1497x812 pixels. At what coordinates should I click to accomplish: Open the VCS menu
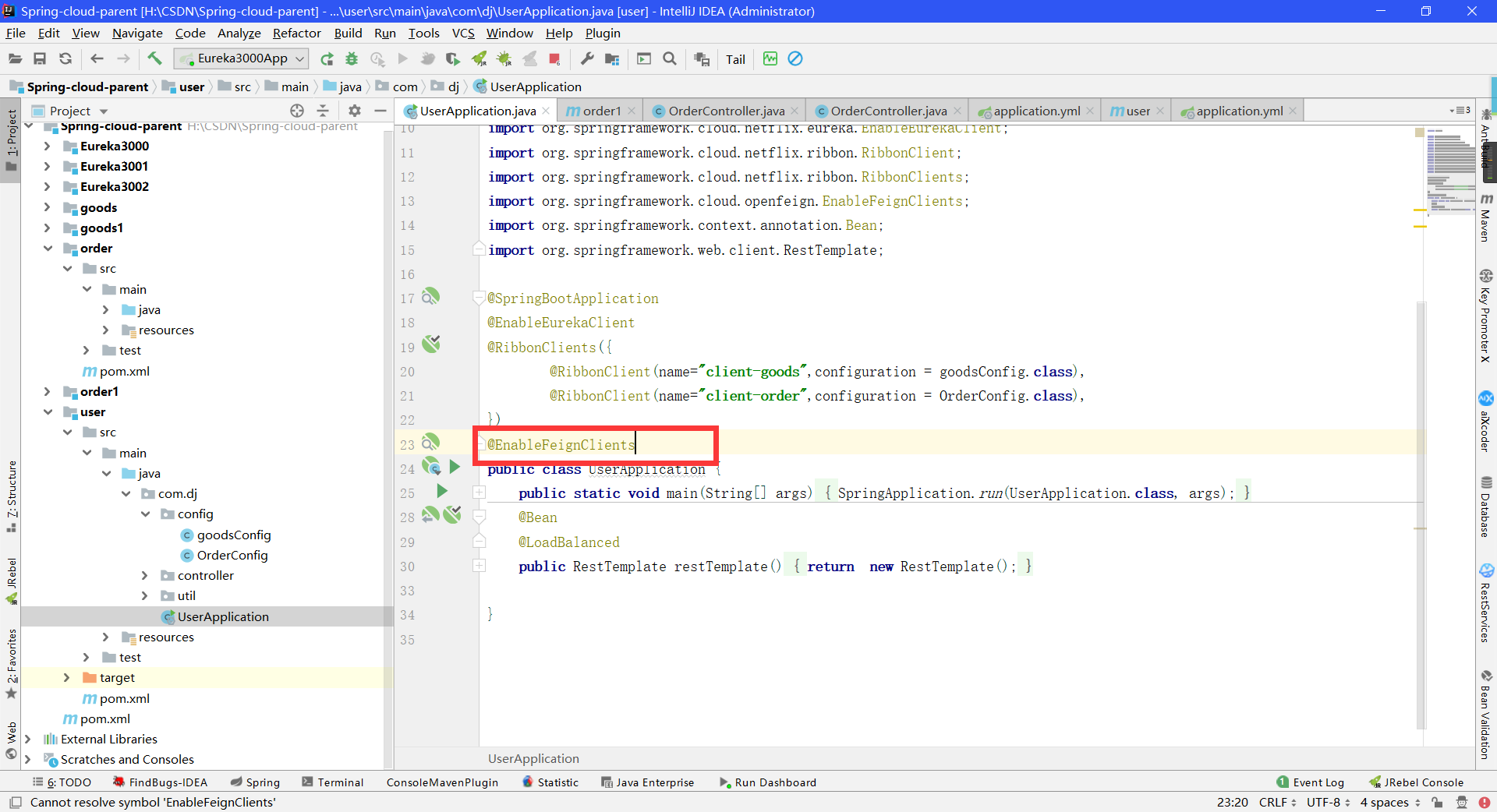tap(463, 33)
